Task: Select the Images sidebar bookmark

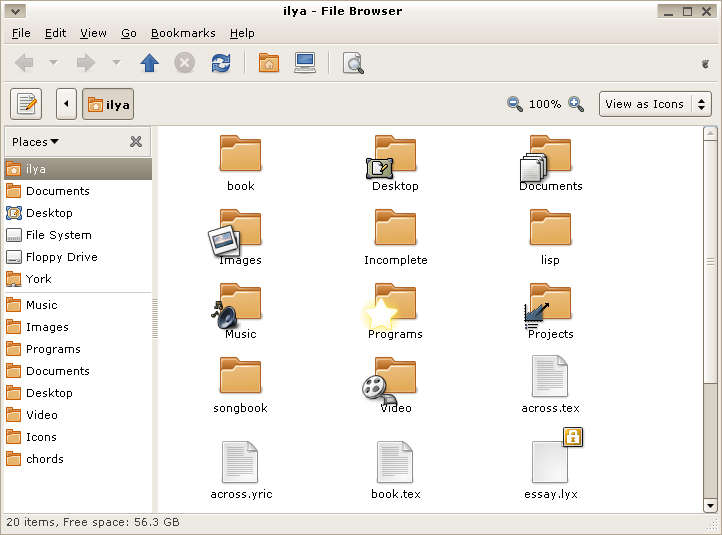Action: (x=78, y=327)
